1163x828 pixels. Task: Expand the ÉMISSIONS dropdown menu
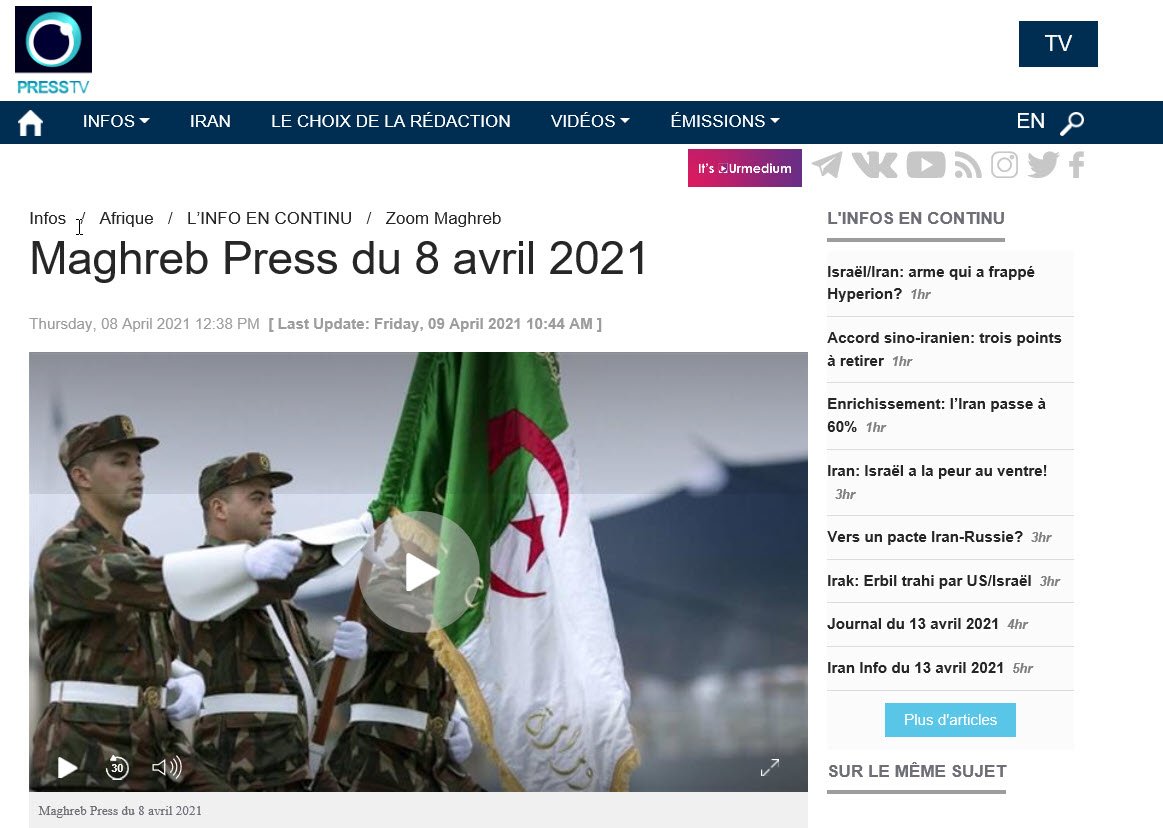click(725, 121)
